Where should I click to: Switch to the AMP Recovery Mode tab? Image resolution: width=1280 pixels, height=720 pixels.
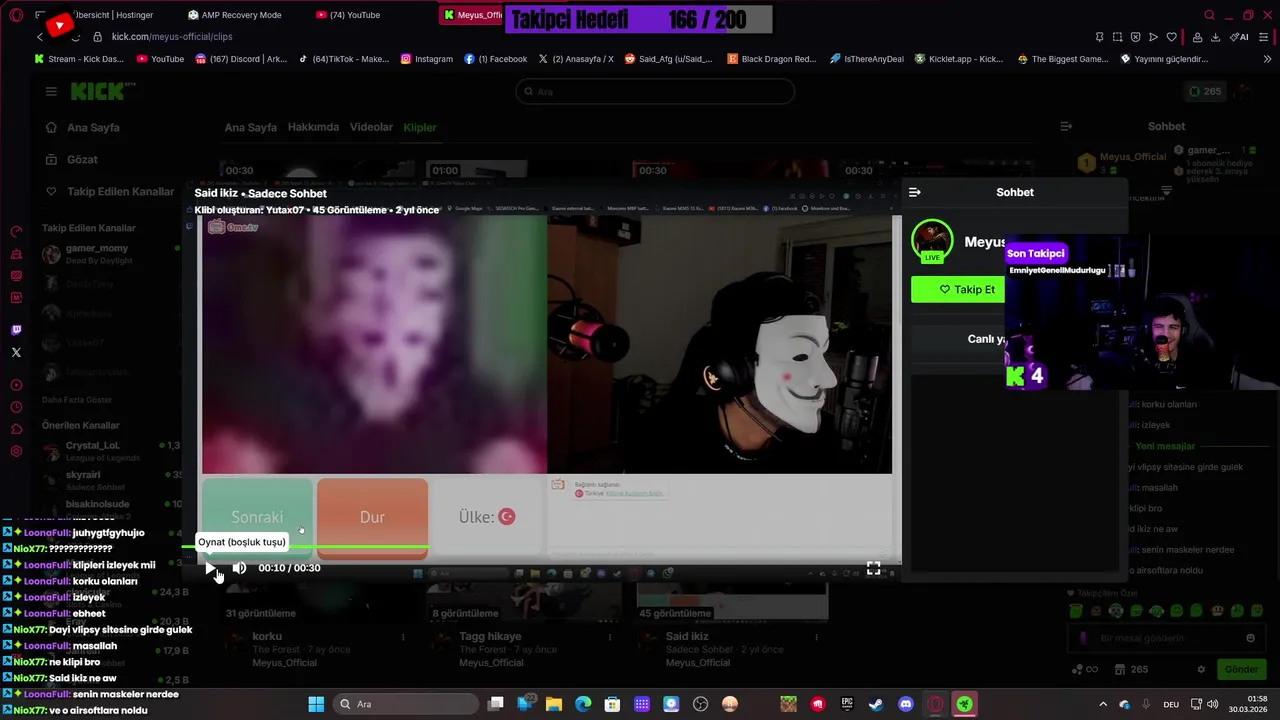(235, 15)
